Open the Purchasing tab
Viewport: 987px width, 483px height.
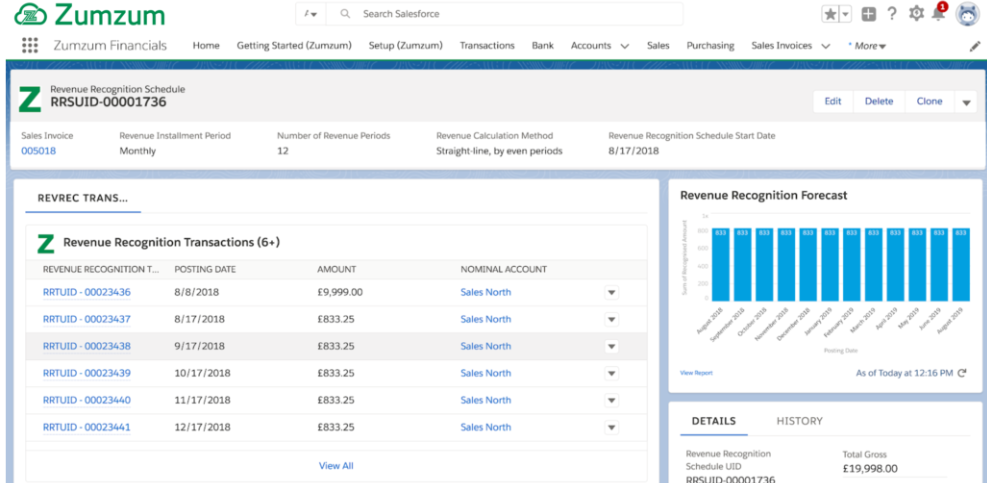(x=710, y=45)
